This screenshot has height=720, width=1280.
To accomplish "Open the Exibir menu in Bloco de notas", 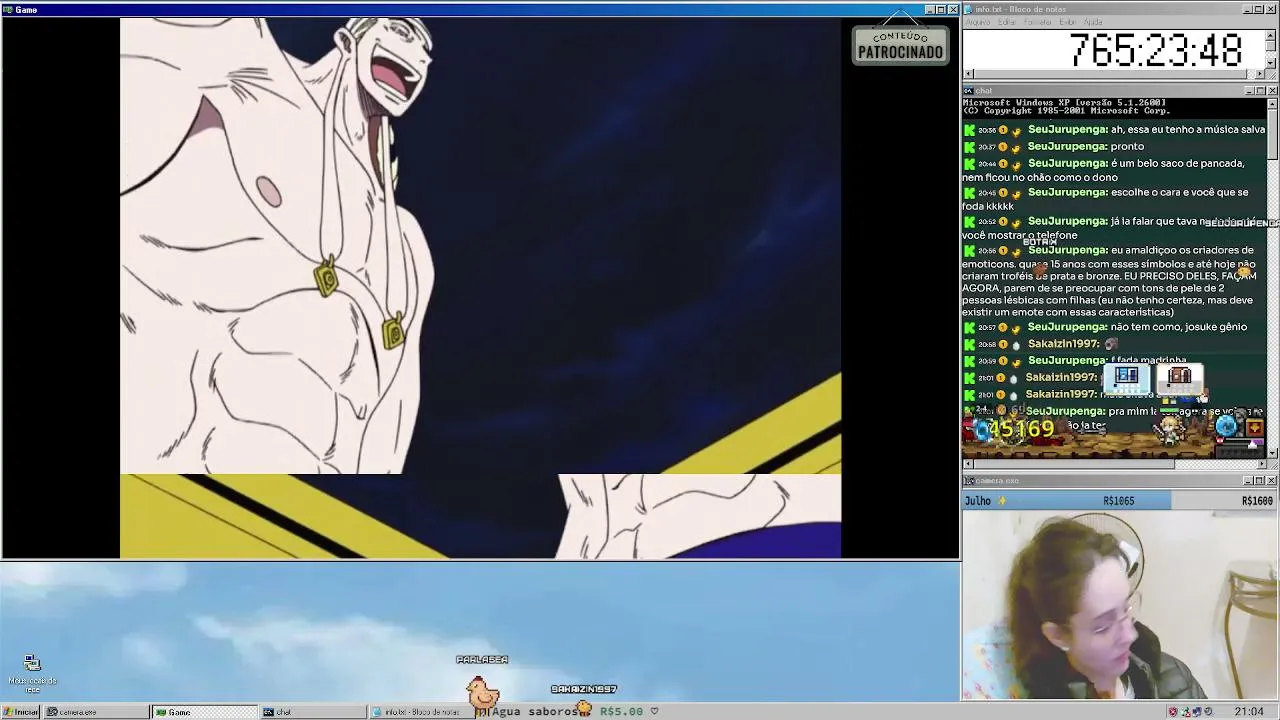I will pyautogui.click(x=1068, y=22).
